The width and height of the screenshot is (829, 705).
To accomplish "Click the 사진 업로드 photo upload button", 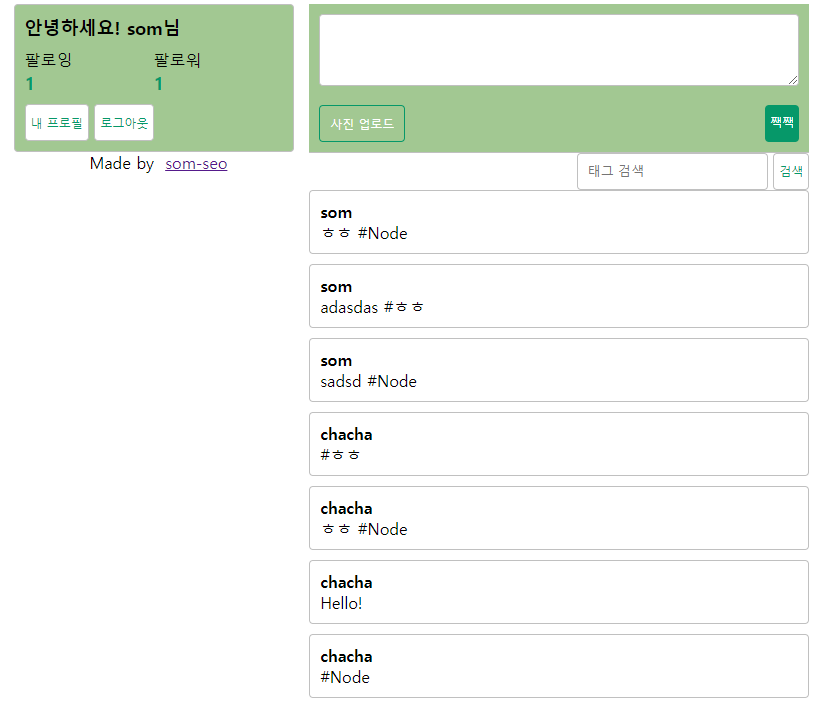I will (361, 123).
